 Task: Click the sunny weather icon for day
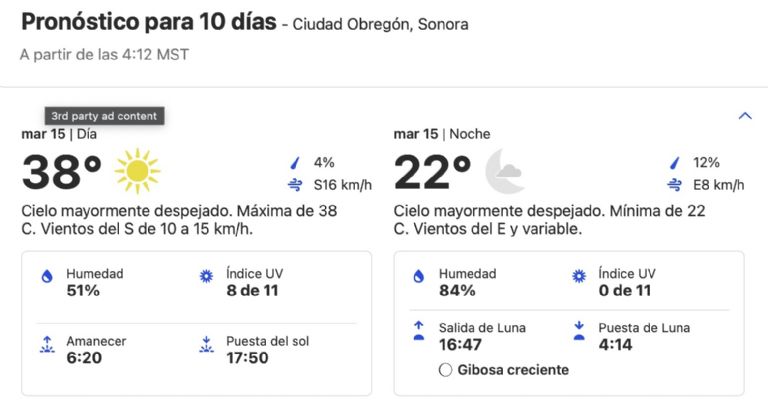(x=137, y=171)
